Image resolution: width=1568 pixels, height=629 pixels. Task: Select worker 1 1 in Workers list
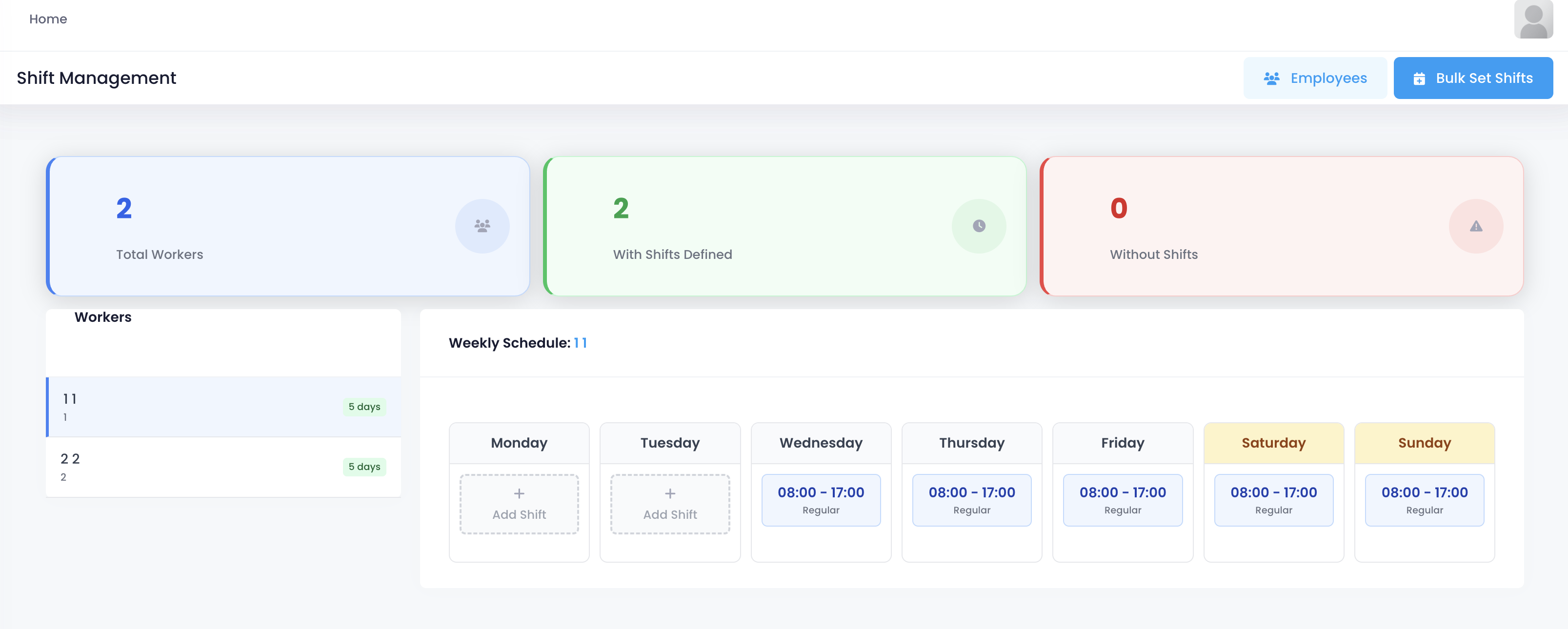coord(182,406)
